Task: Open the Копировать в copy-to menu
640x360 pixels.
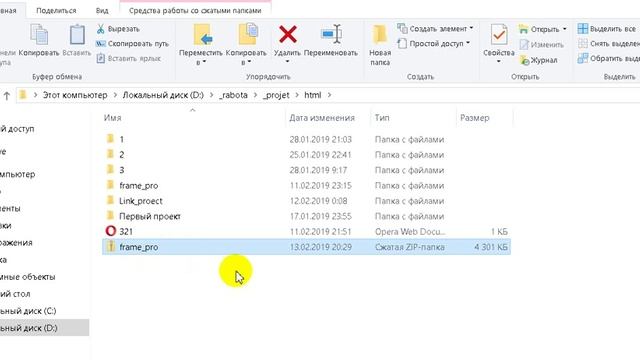Action: coord(246,45)
